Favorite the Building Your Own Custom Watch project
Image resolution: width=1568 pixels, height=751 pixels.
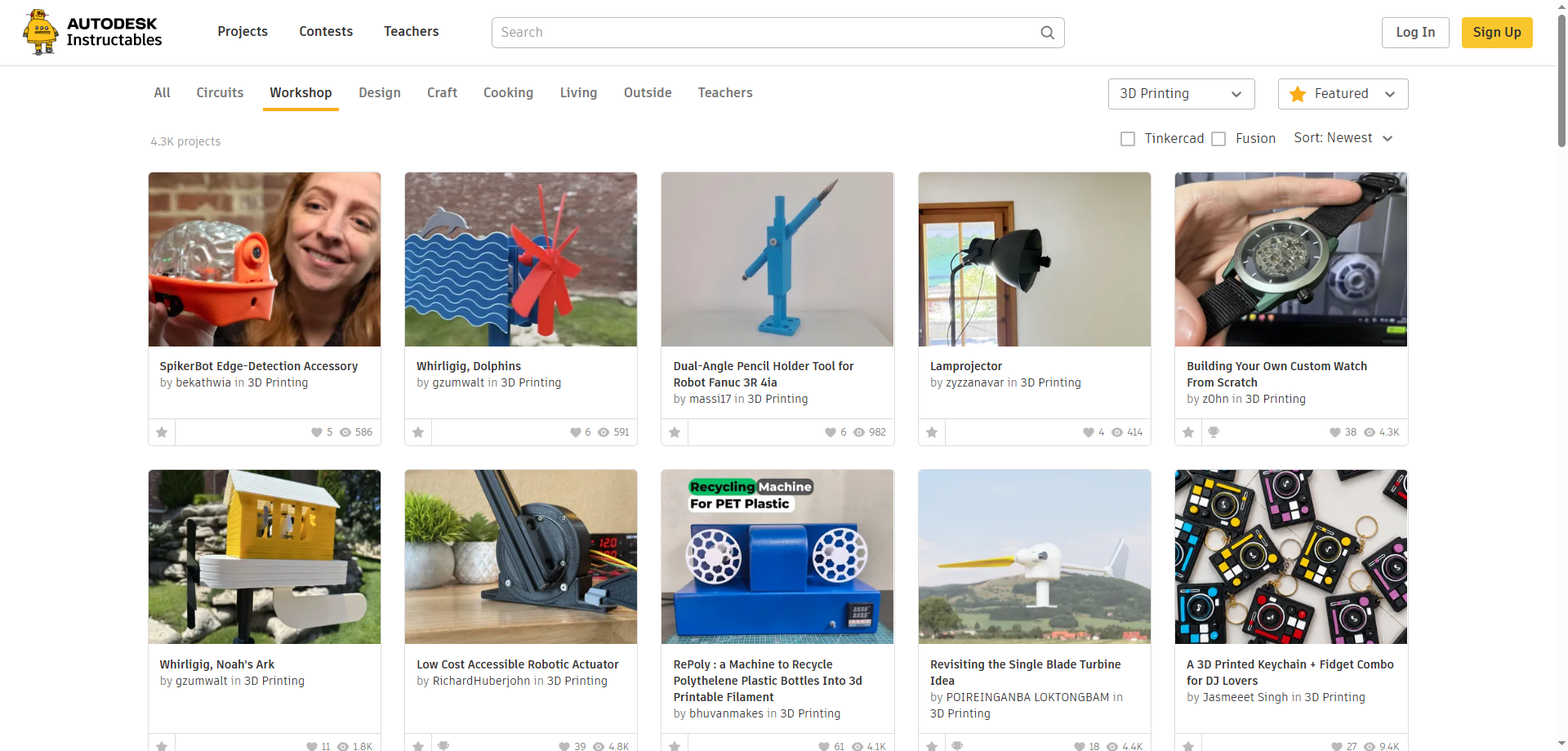point(1188,432)
